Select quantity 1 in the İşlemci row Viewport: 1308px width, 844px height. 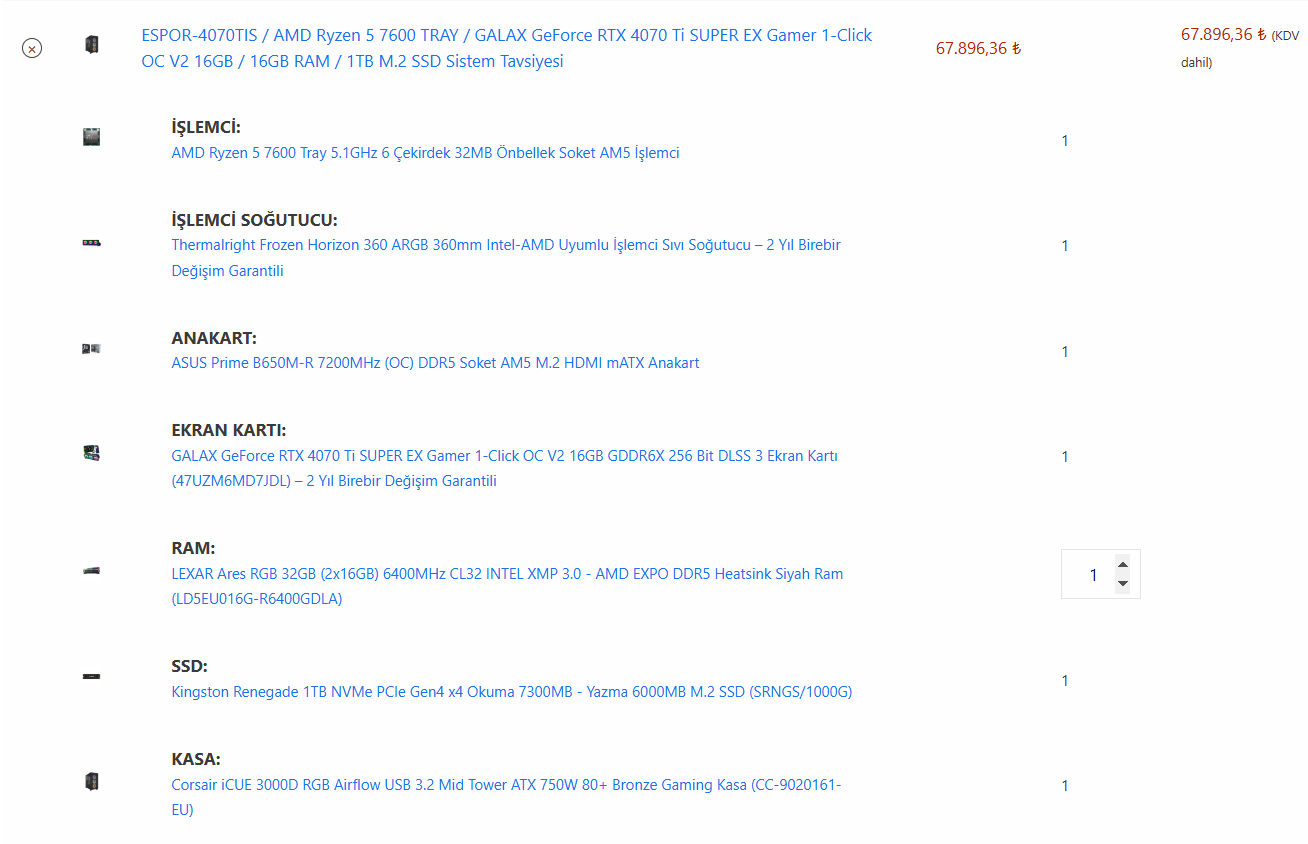tap(1065, 141)
